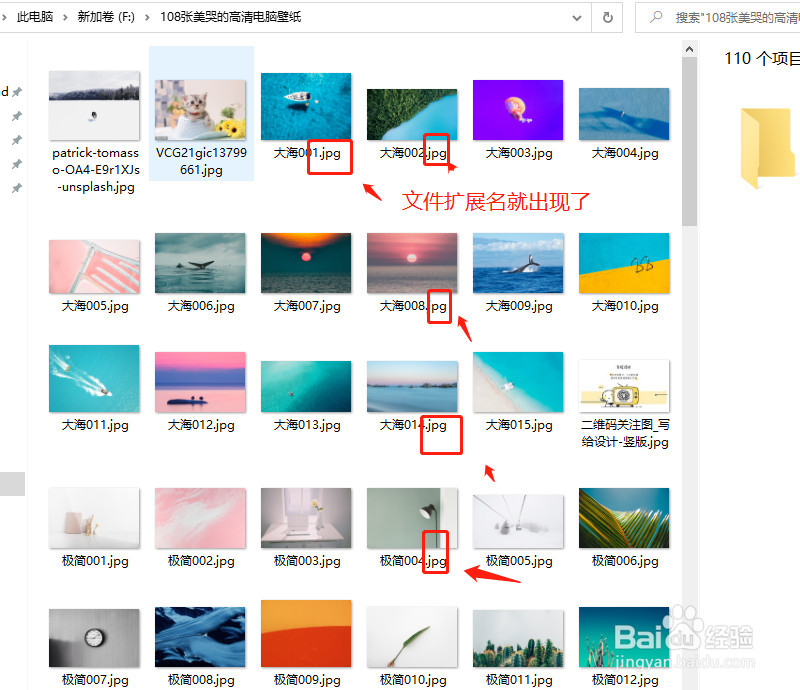Select the 极简011.jpg cactus thumbnail

tap(518, 638)
